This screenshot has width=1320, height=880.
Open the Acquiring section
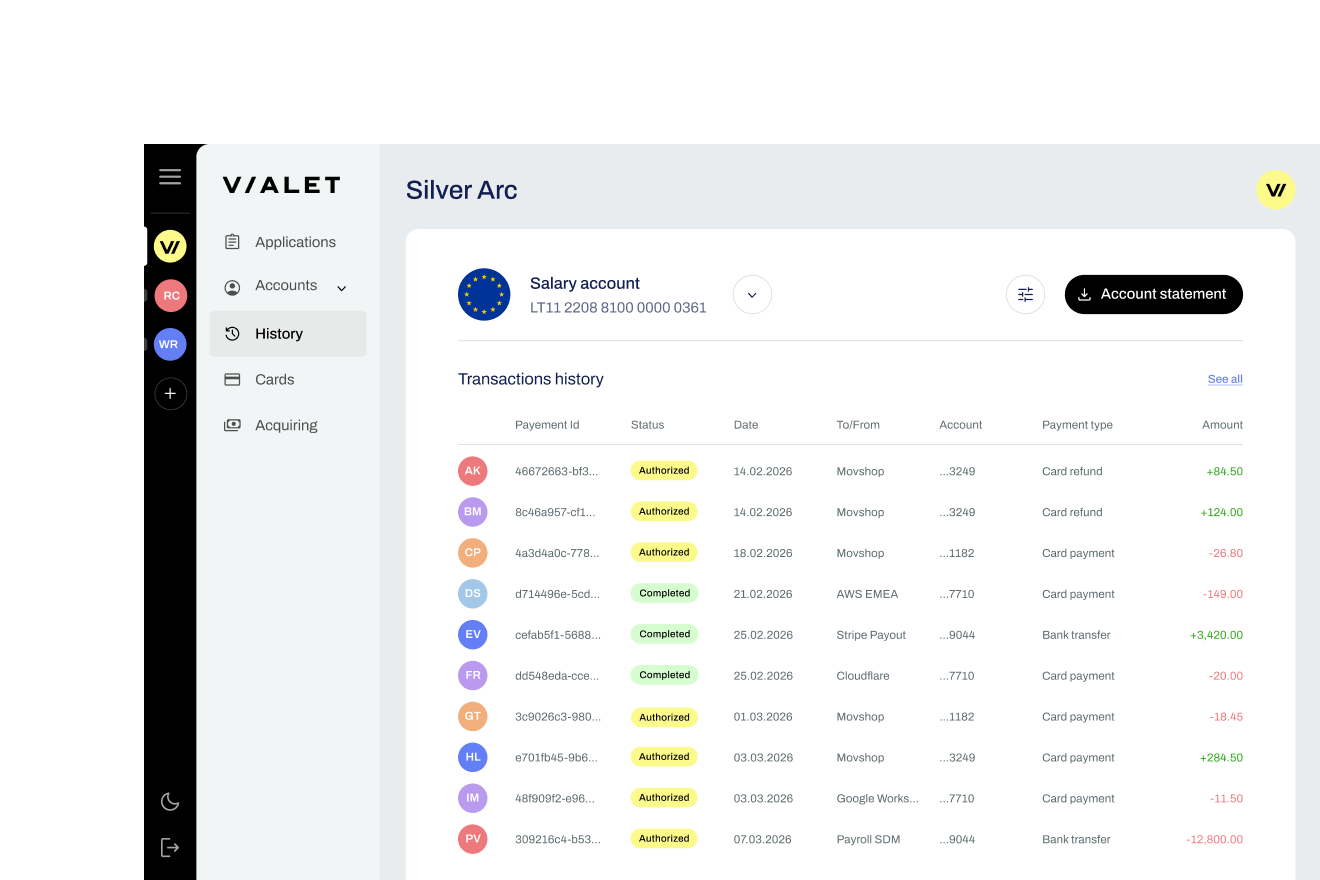(x=287, y=425)
